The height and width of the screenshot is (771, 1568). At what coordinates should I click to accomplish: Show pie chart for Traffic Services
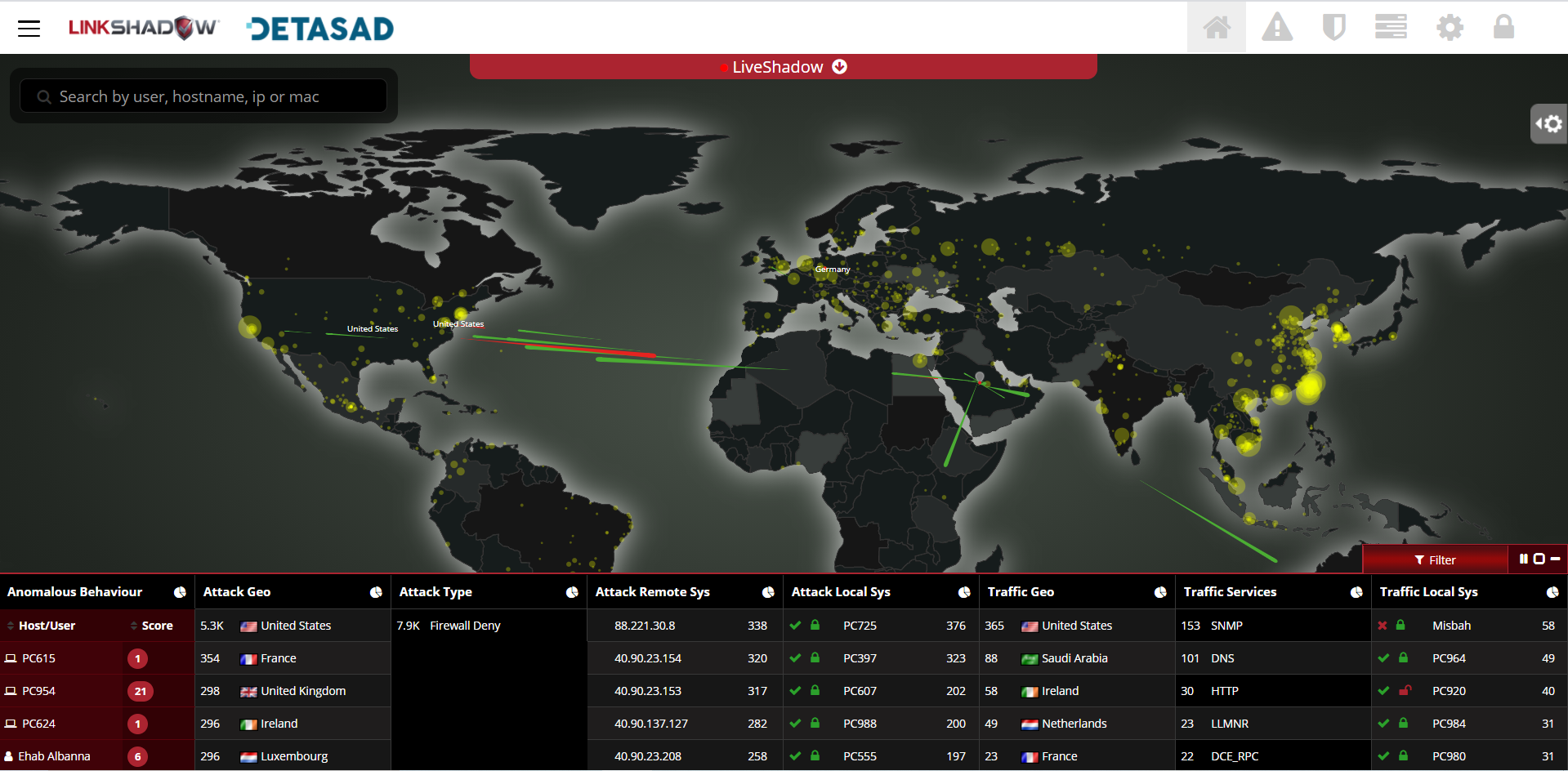[x=1356, y=592]
